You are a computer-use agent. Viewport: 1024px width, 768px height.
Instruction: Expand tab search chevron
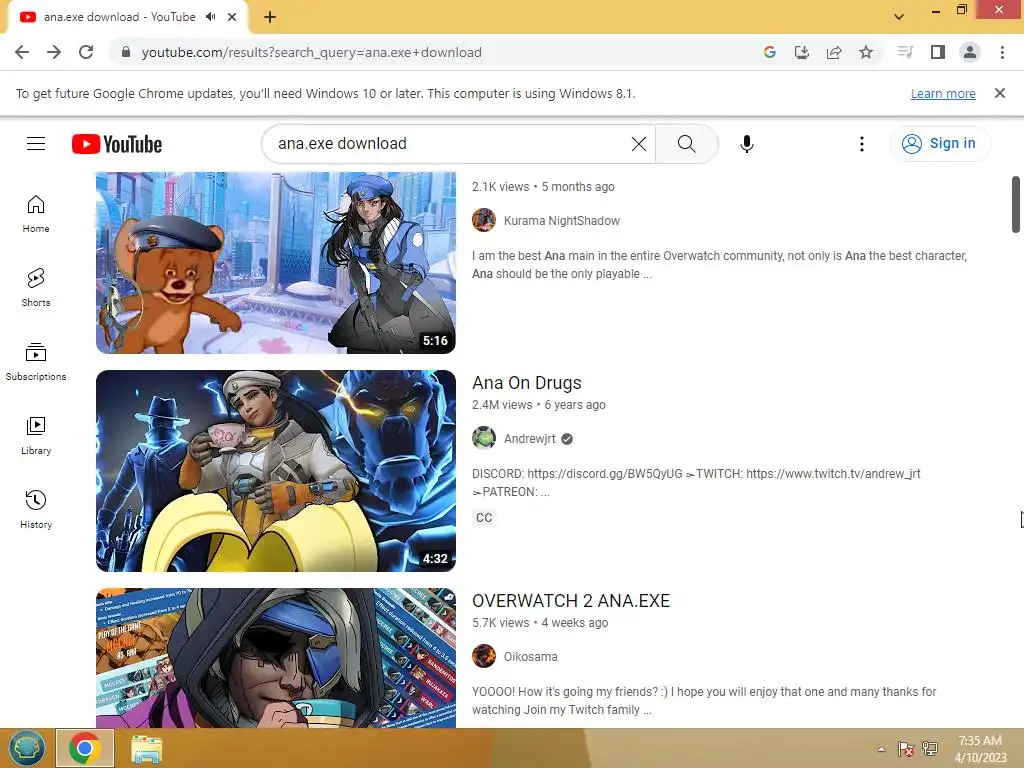point(899,17)
